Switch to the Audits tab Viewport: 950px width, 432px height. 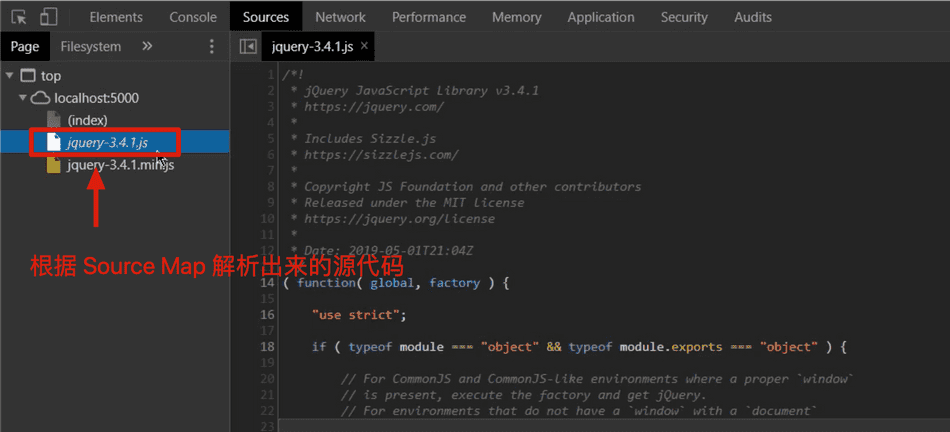pyautogui.click(x=753, y=17)
